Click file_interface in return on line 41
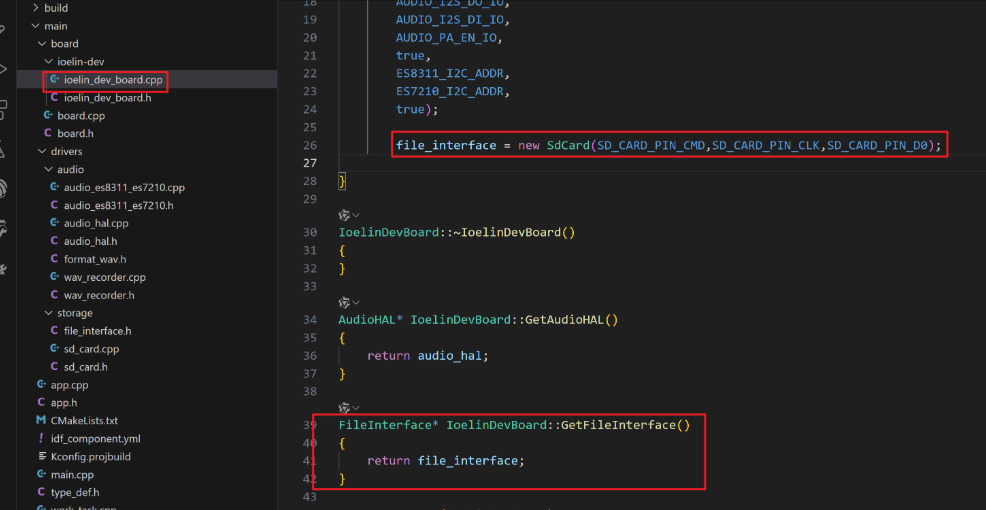Viewport: 986px width, 510px height. pyautogui.click(x=467, y=461)
